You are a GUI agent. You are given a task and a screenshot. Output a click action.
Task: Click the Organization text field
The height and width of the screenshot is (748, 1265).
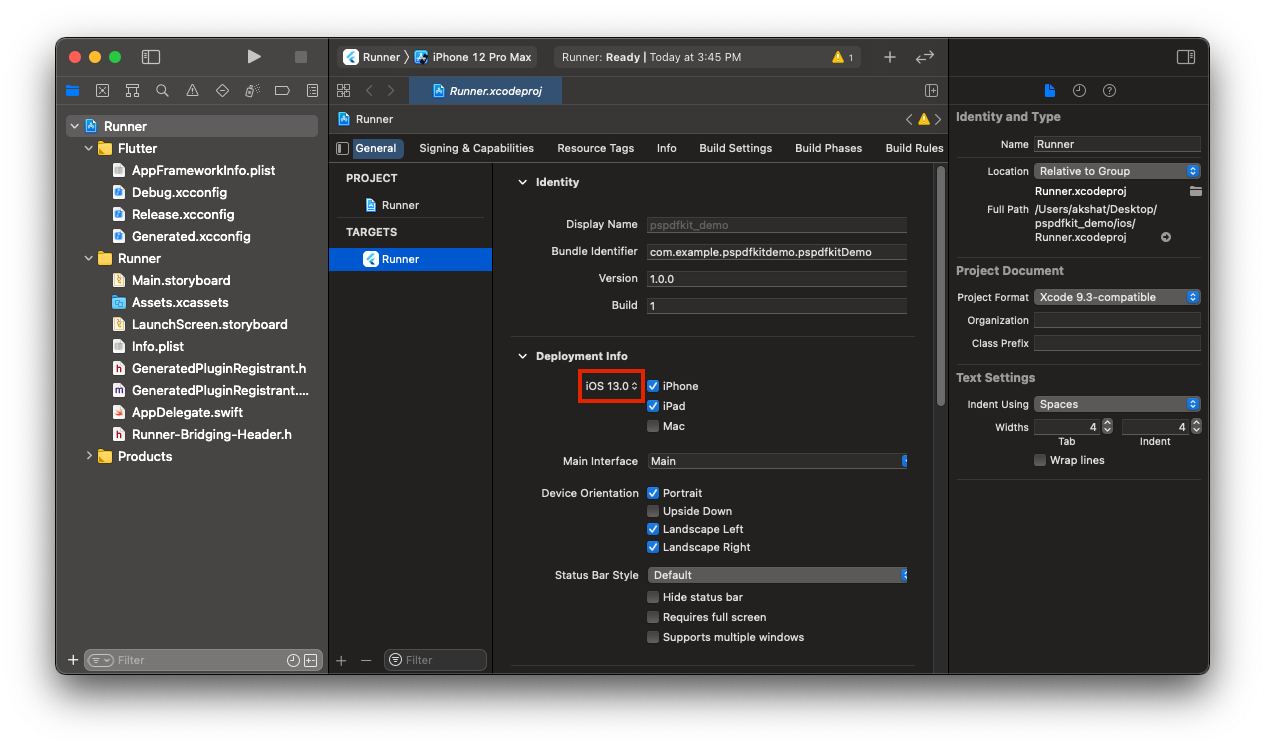coord(1117,320)
